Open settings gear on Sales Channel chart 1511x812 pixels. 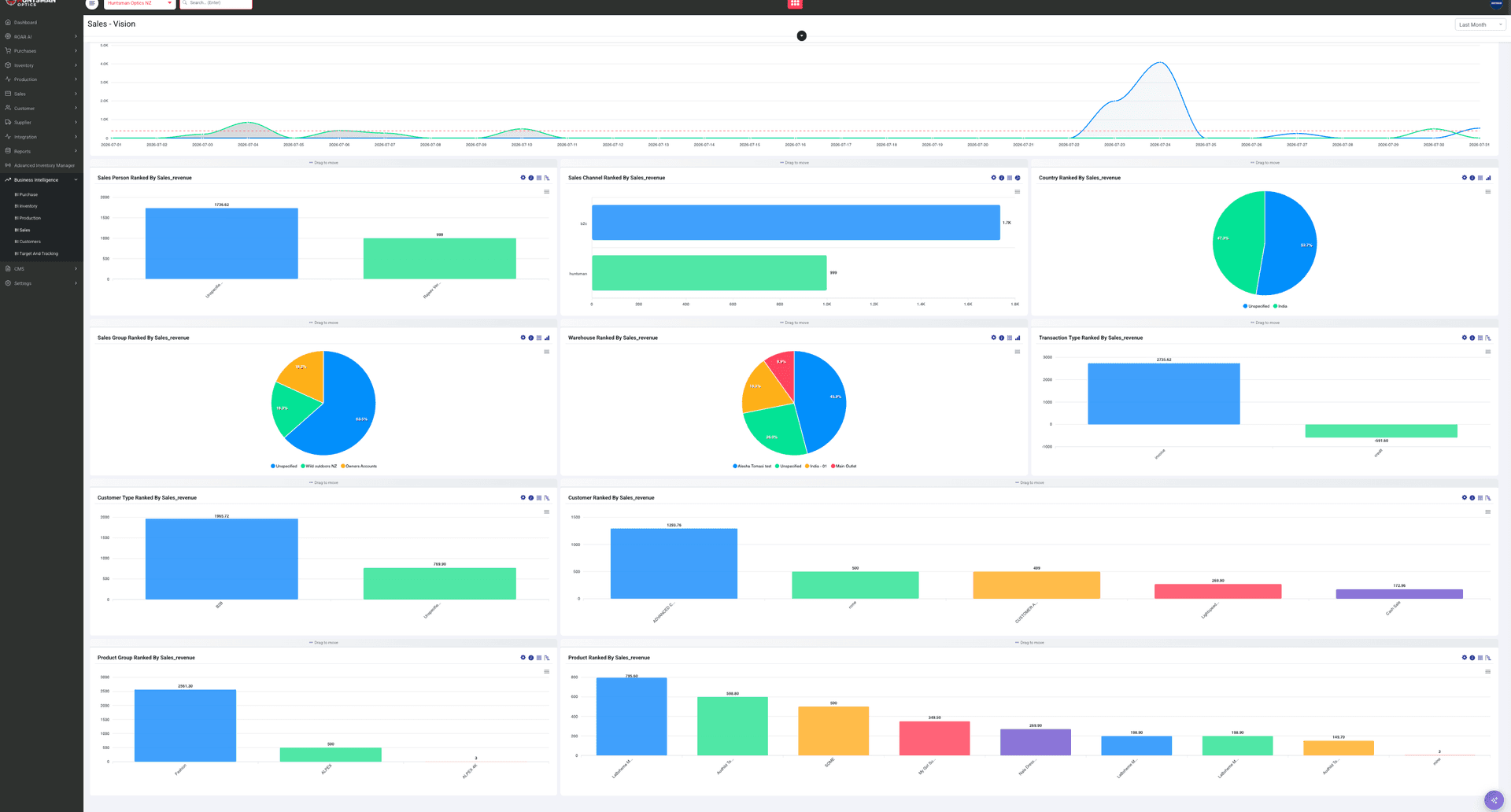tap(993, 178)
